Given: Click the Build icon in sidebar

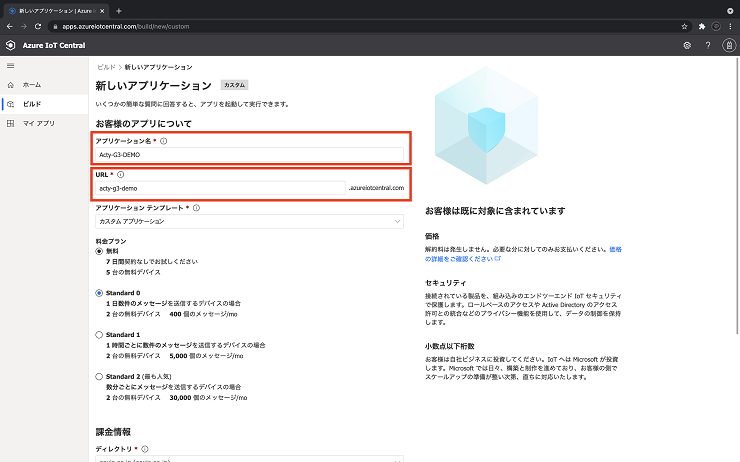Looking at the screenshot, I should [x=11, y=104].
